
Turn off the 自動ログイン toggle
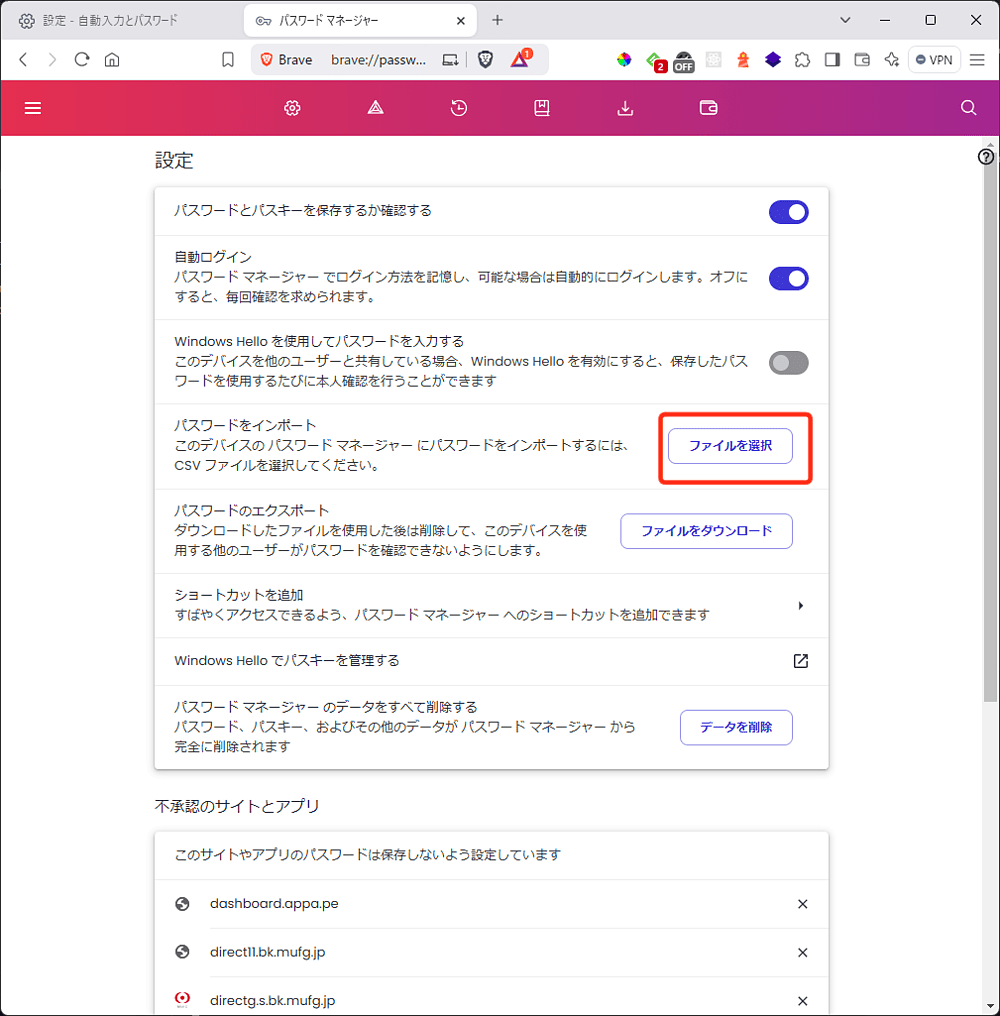(788, 278)
